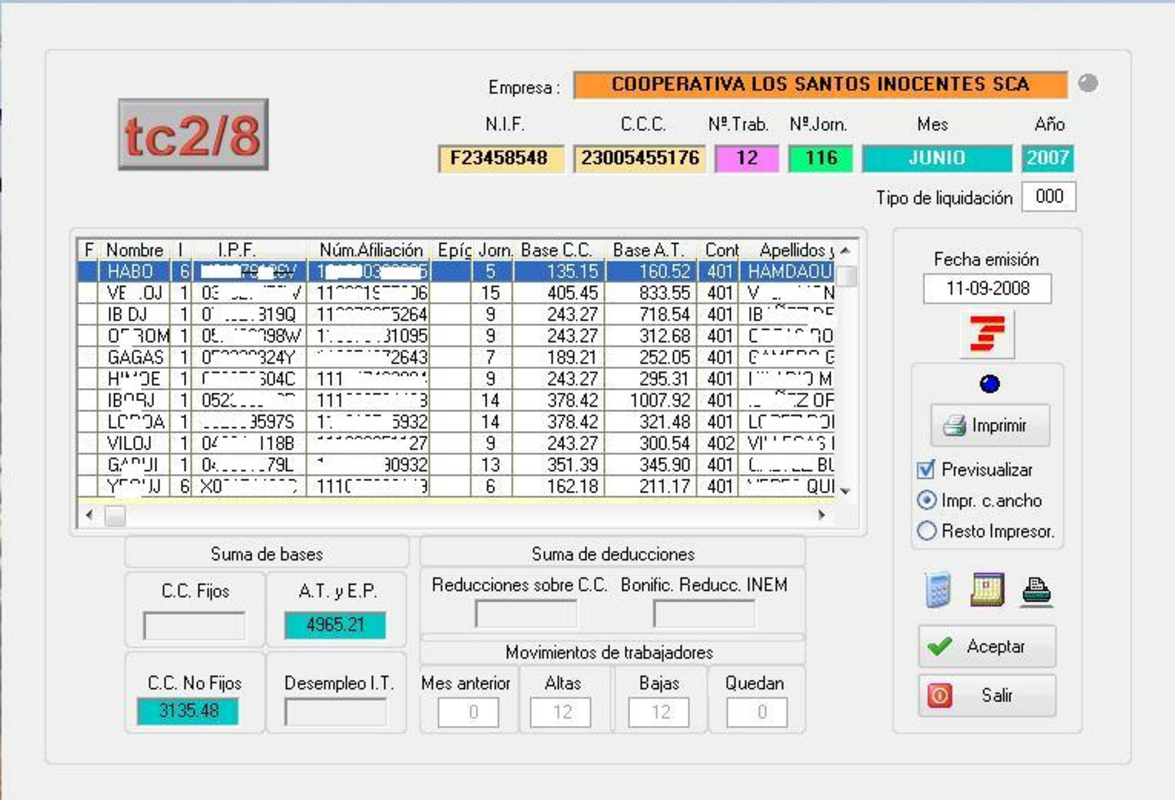Image resolution: width=1175 pixels, height=800 pixels.
Task: Click the Año field showing 2007
Action: pyautogui.click(x=1048, y=158)
